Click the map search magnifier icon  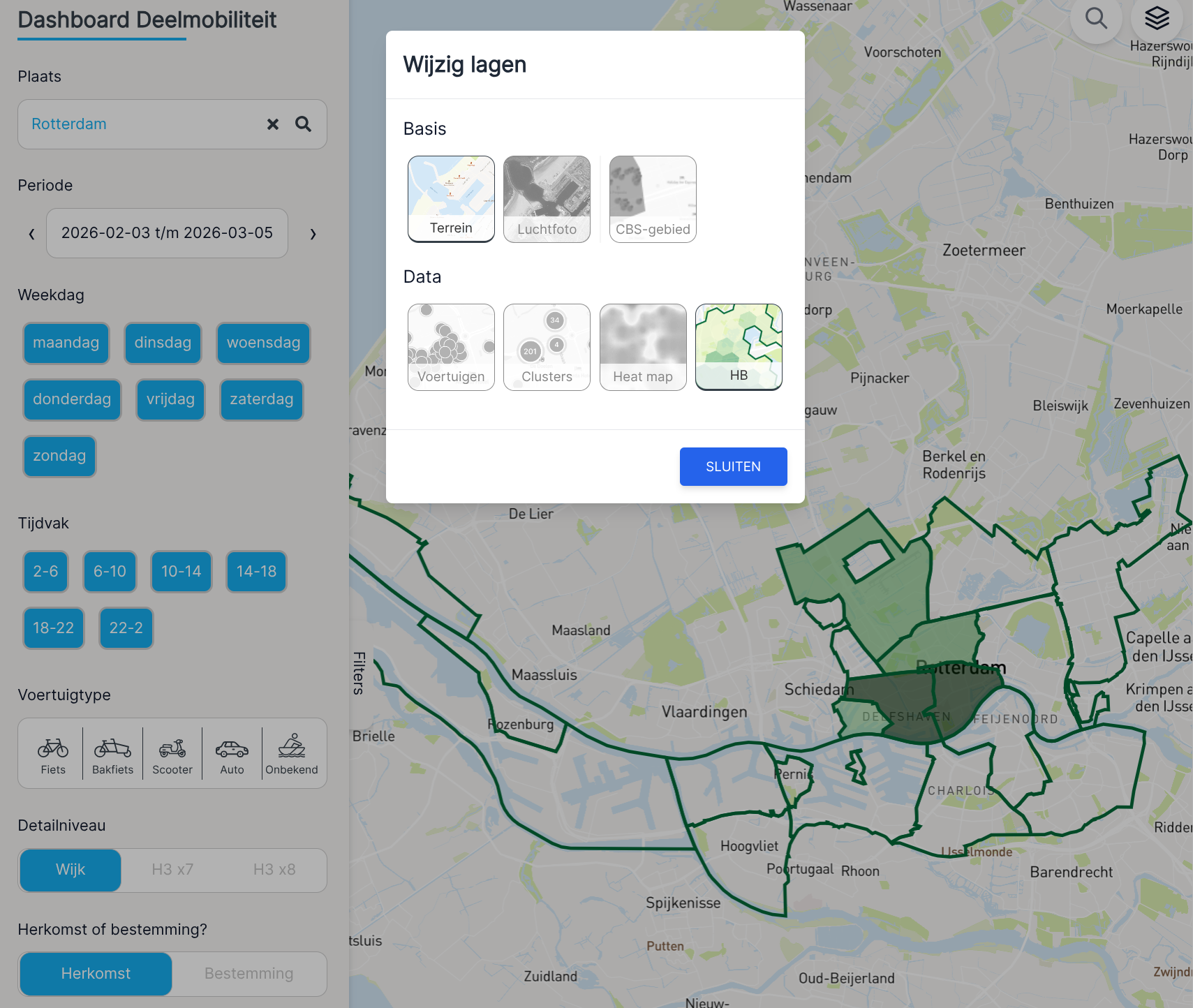point(1096,19)
